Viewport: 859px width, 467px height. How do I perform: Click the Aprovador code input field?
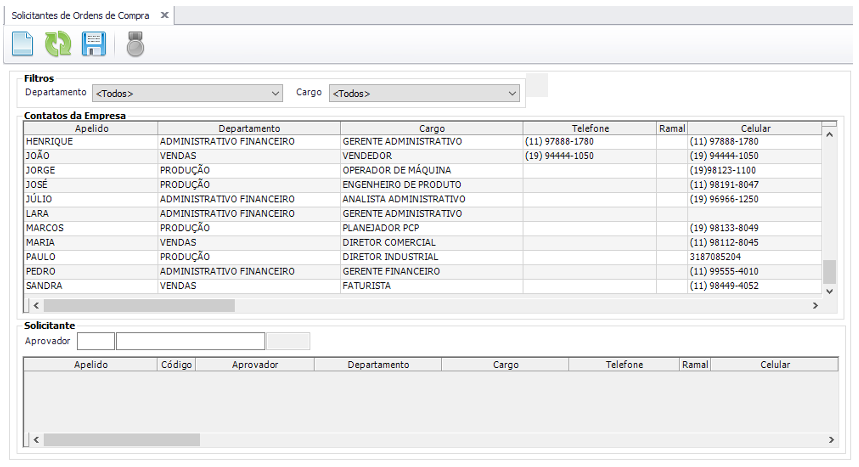click(96, 341)
